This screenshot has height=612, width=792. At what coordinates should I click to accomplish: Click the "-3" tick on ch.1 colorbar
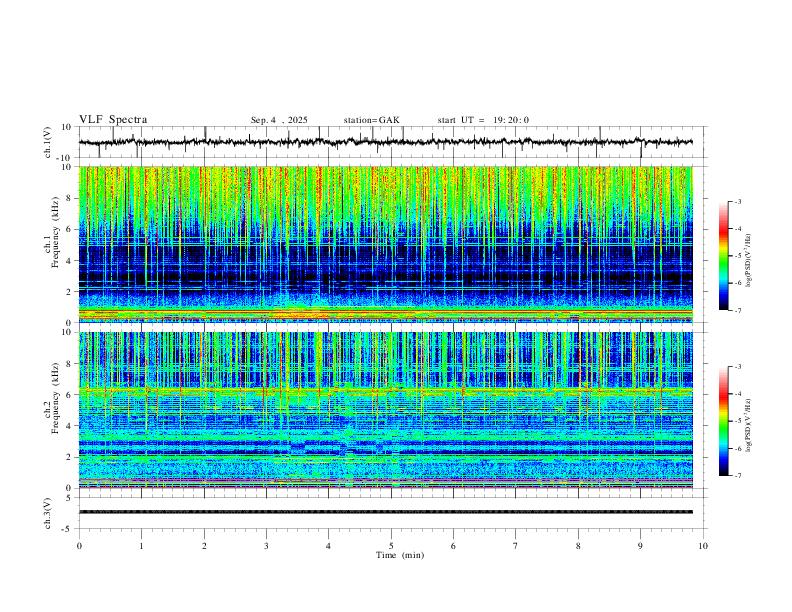(737, 201)
